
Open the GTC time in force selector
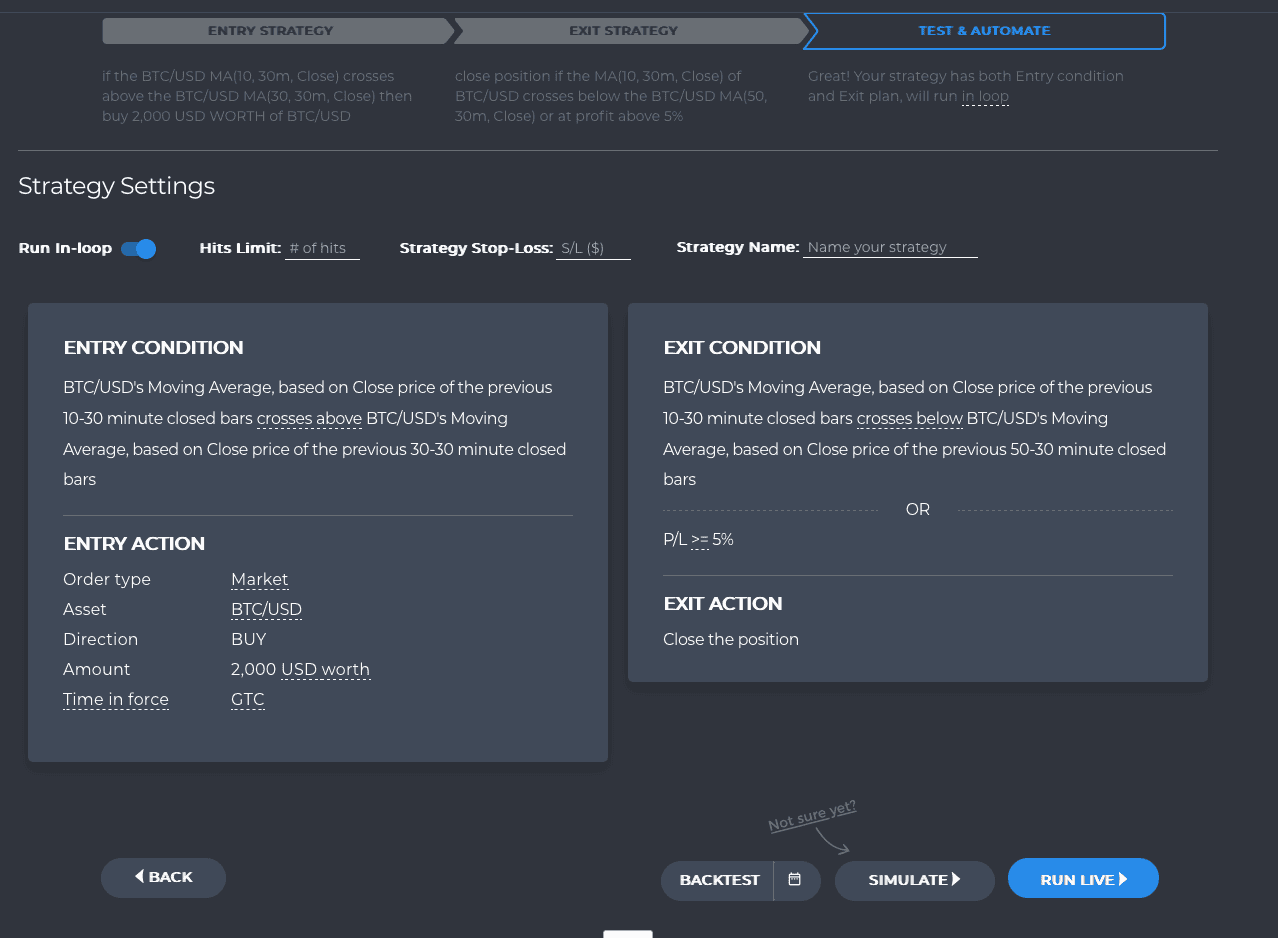pyautogui.click(x=247, y=699)
